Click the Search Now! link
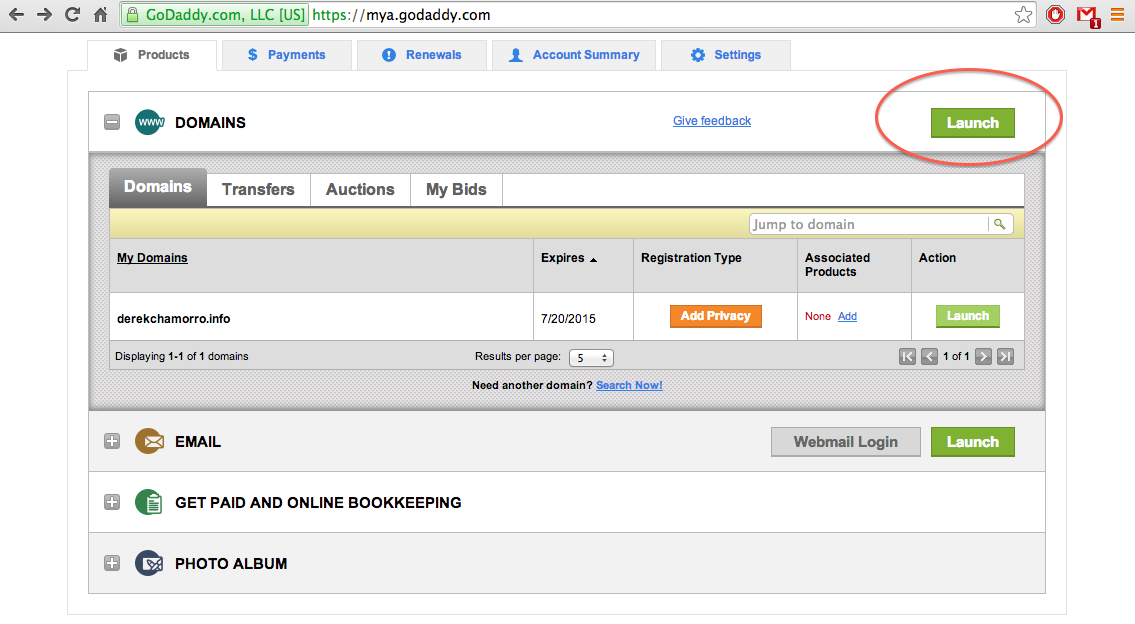1135x624 pixels. pos(629,385)
